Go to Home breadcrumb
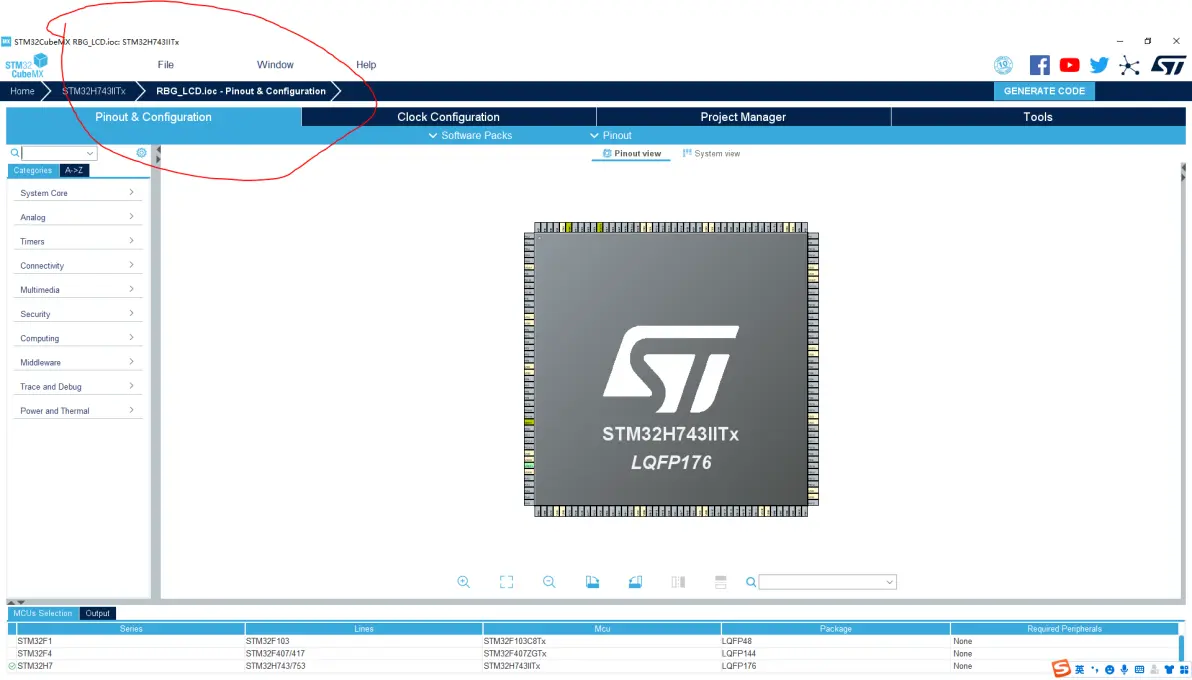1192x680 pixels. point(22,91)
